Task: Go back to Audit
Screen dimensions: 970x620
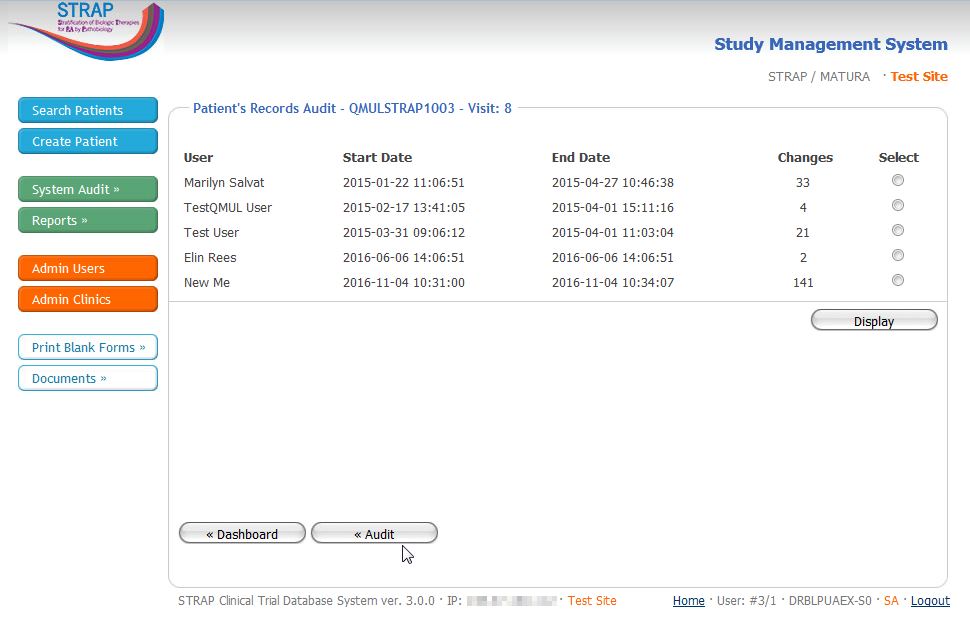Action: (374, 534)
